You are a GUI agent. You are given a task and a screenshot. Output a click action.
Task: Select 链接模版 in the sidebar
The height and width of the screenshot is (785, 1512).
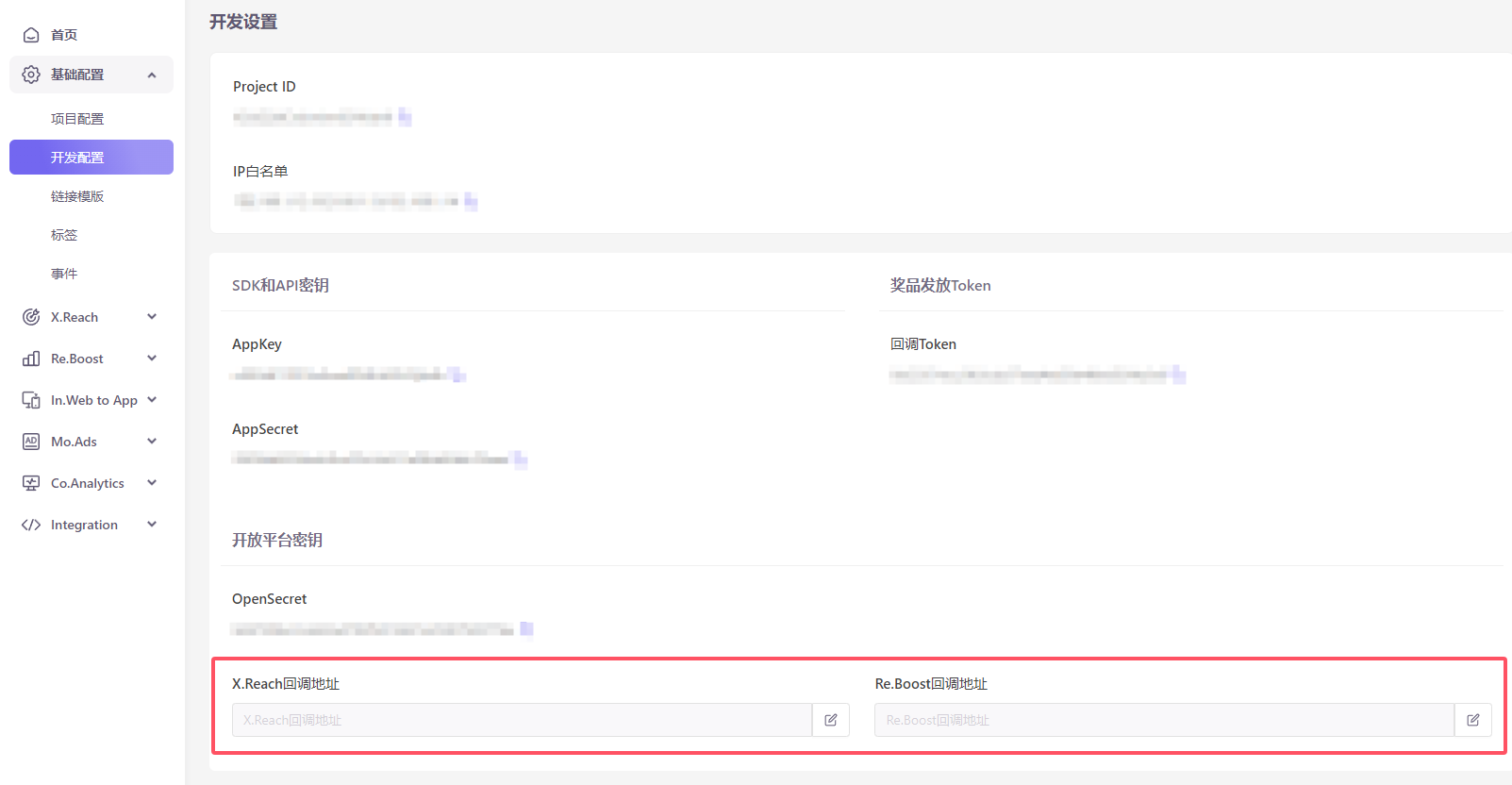[x=77, y=196]
